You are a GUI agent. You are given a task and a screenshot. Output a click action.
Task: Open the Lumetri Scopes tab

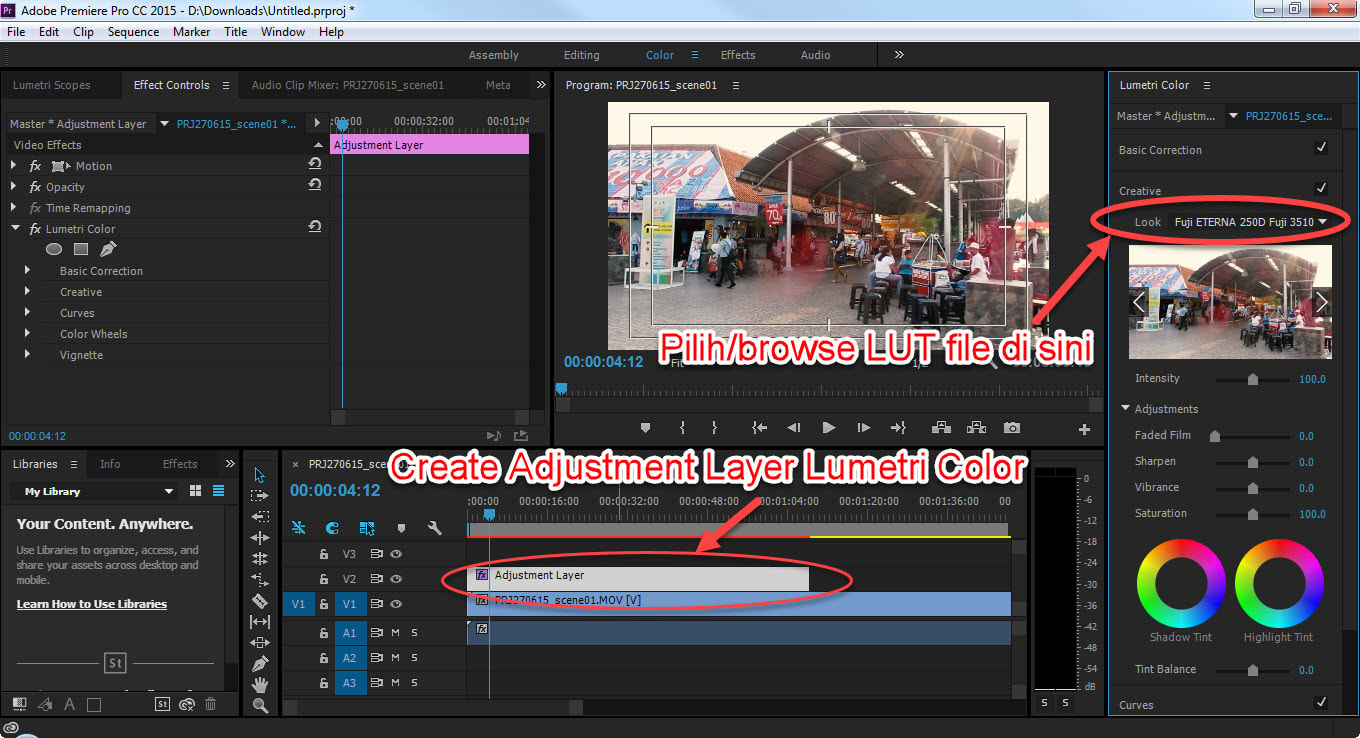pos(52,85)
